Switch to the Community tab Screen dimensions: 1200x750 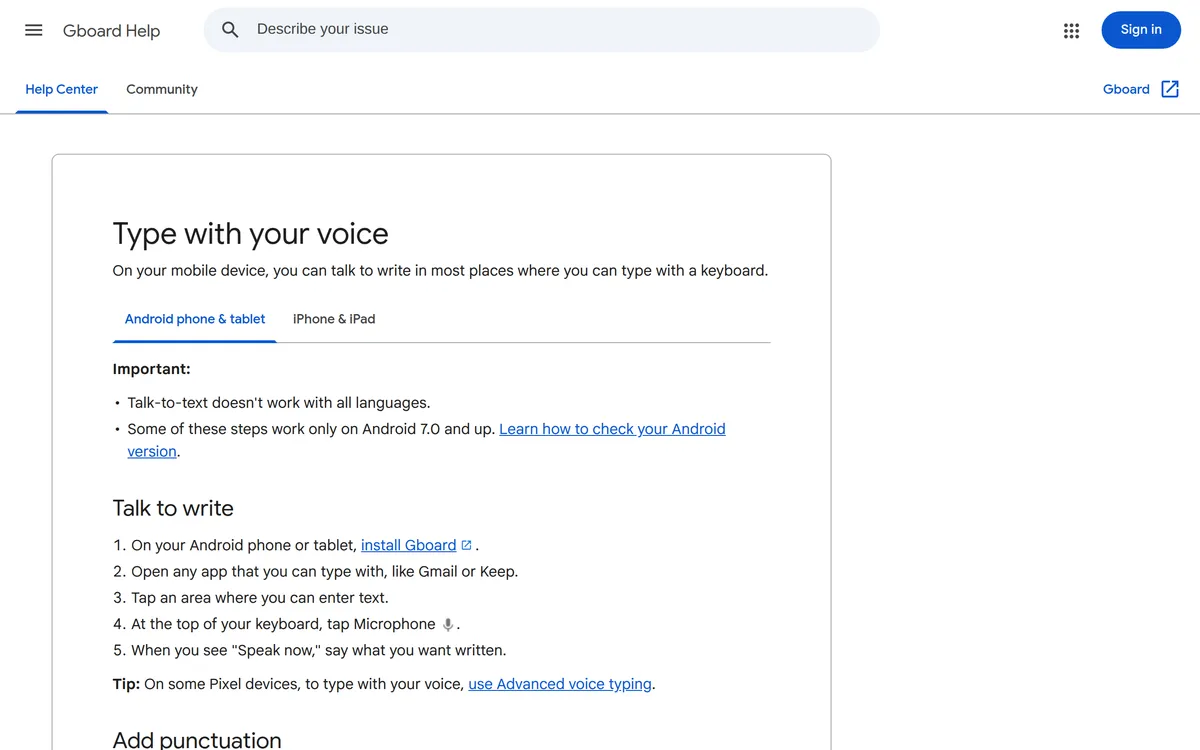(x=162, y=89)
